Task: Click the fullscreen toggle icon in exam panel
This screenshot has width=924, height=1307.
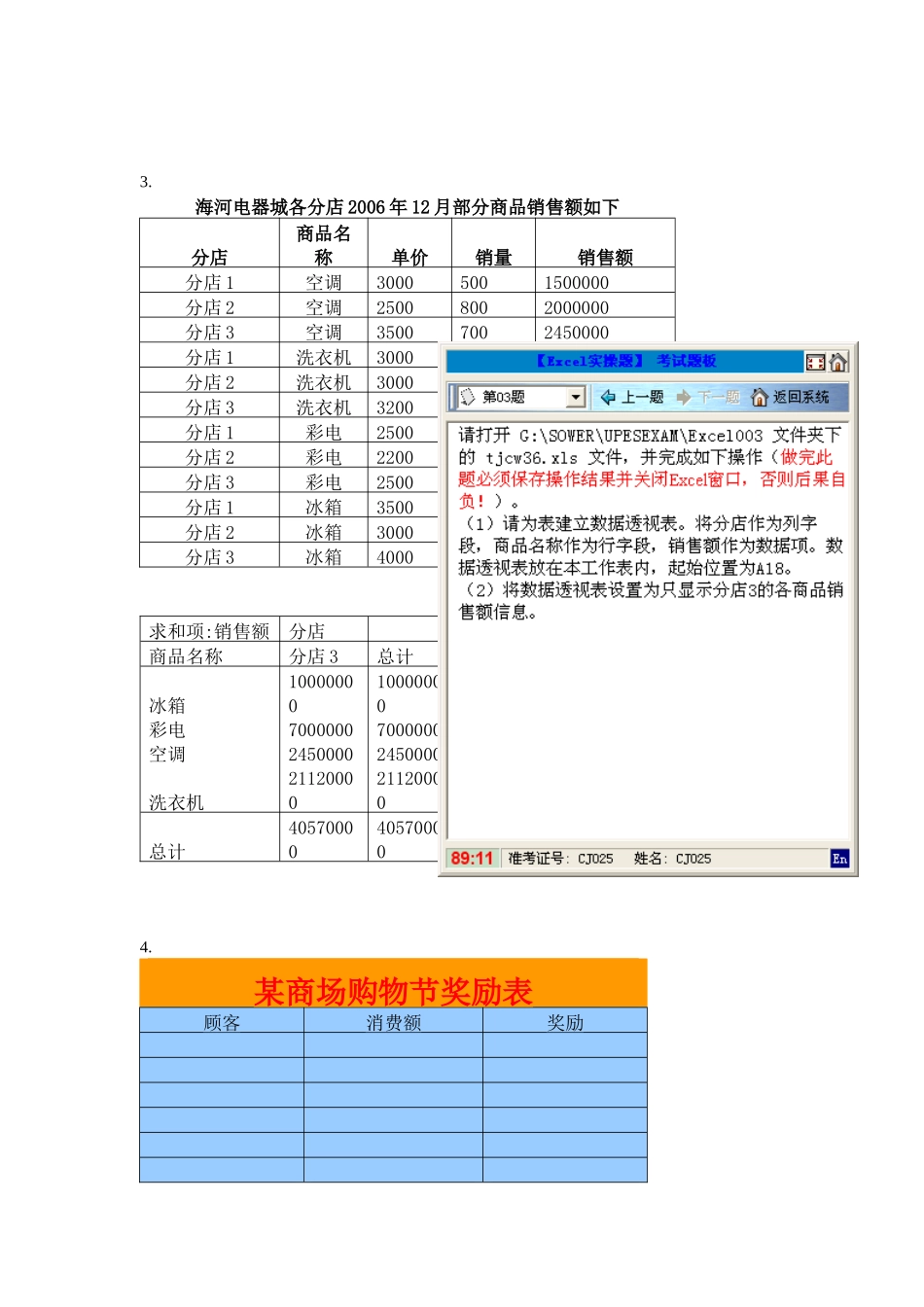Action: point(815,363)
